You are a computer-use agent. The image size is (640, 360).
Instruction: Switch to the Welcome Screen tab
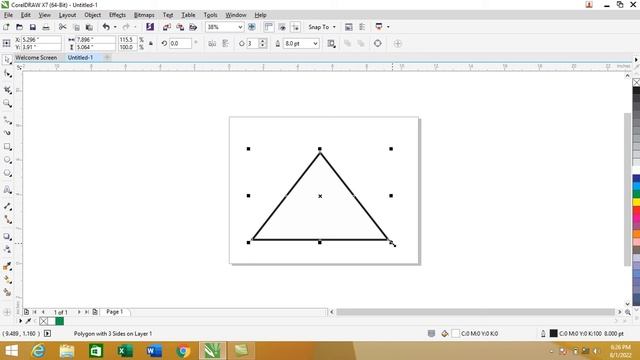tap(36, 58)
